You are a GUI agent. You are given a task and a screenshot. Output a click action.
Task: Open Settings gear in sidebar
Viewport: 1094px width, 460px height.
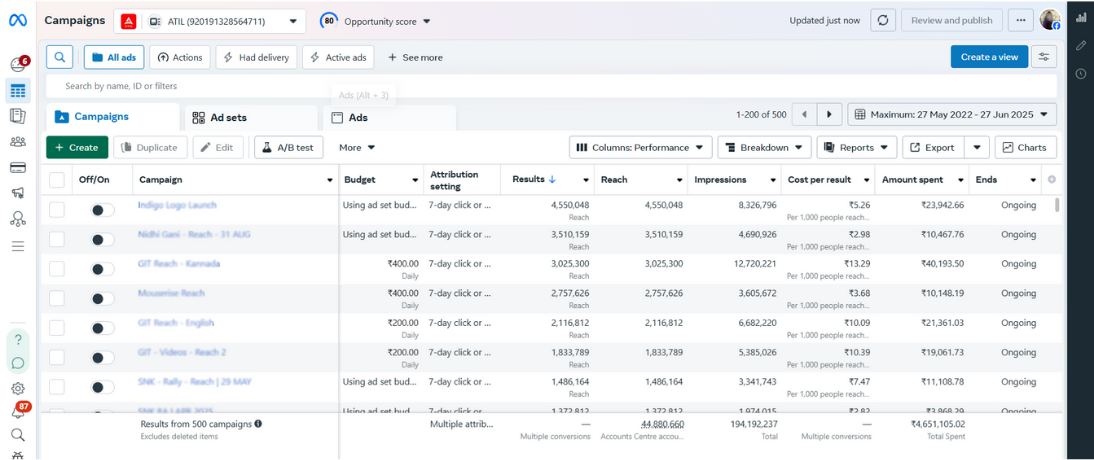(x=18, y=388)
